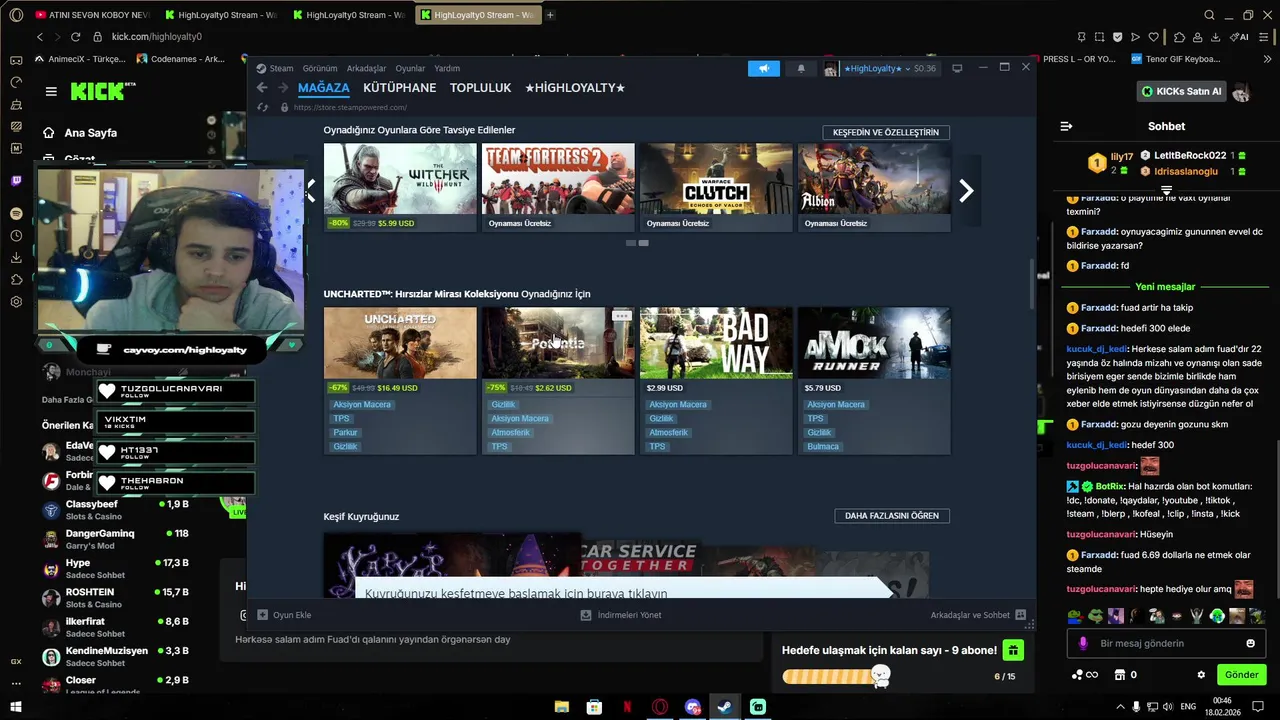The image size is (1280, 720).
Task: Switch to KÜTÜPHANE tab in Steam
Action: 399,88
